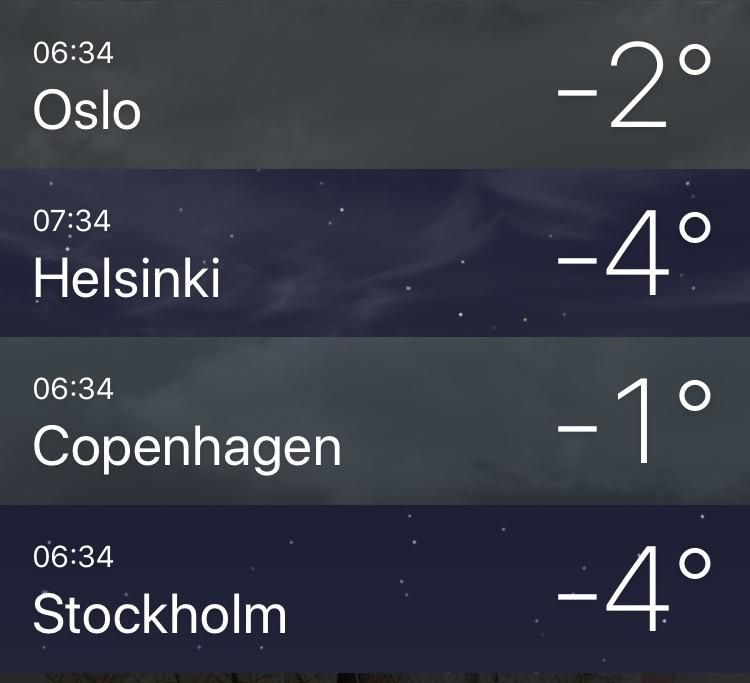Image resolution: width=750 pixels, height=683 pixels.
Task: Select the Oslo city name
Action: coord(87,110)
